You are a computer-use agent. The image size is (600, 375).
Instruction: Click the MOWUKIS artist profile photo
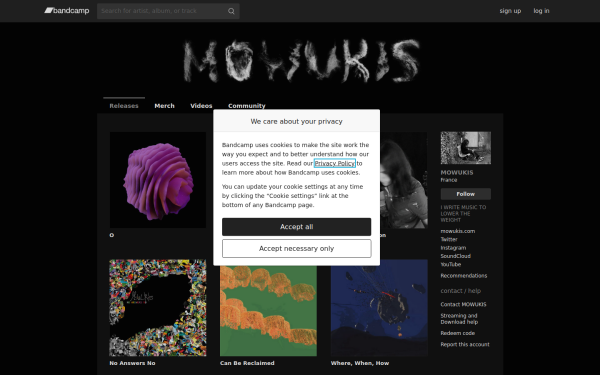click(466, 148)
